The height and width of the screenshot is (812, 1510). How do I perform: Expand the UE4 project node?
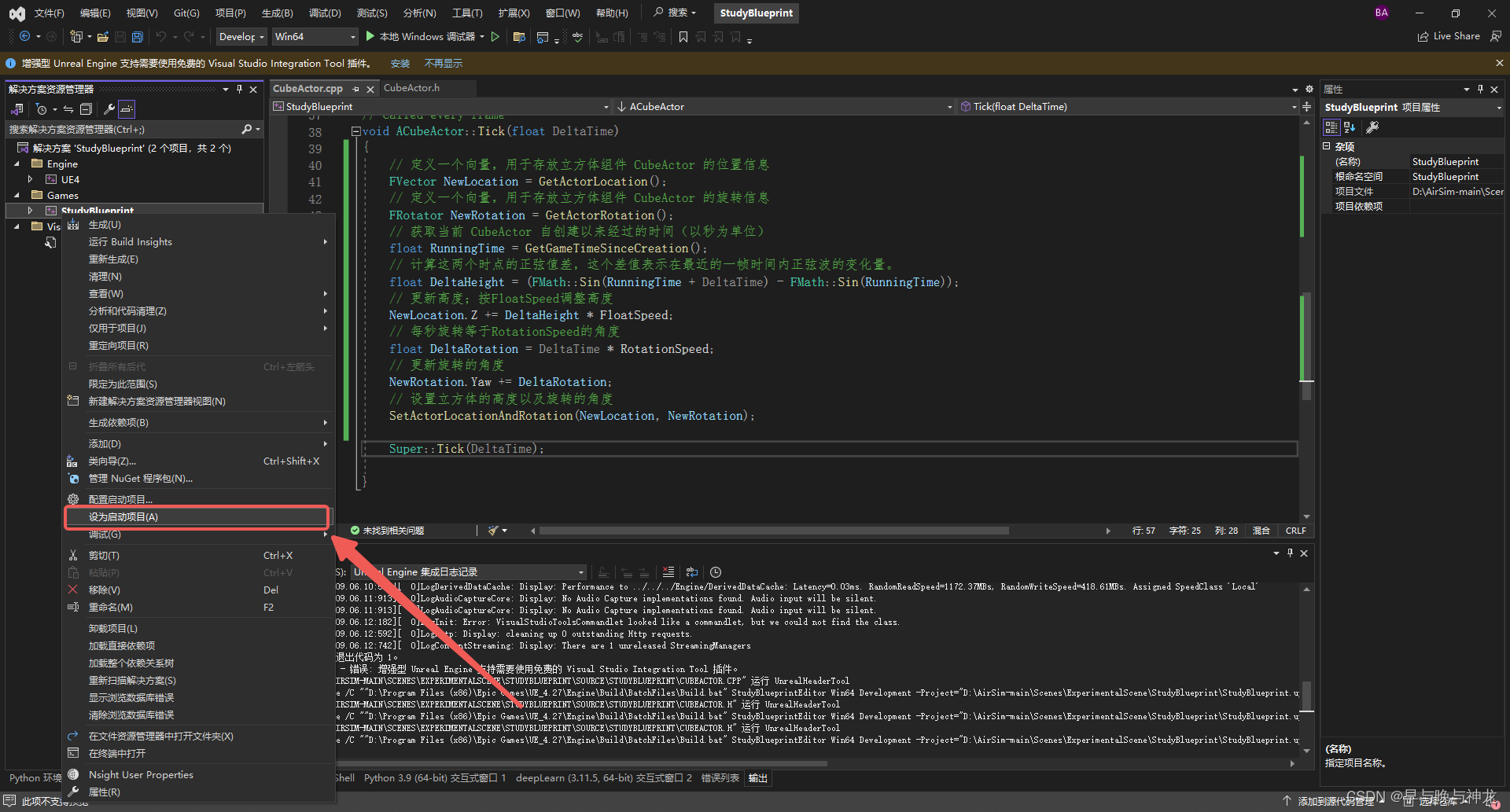pos(30,179)
